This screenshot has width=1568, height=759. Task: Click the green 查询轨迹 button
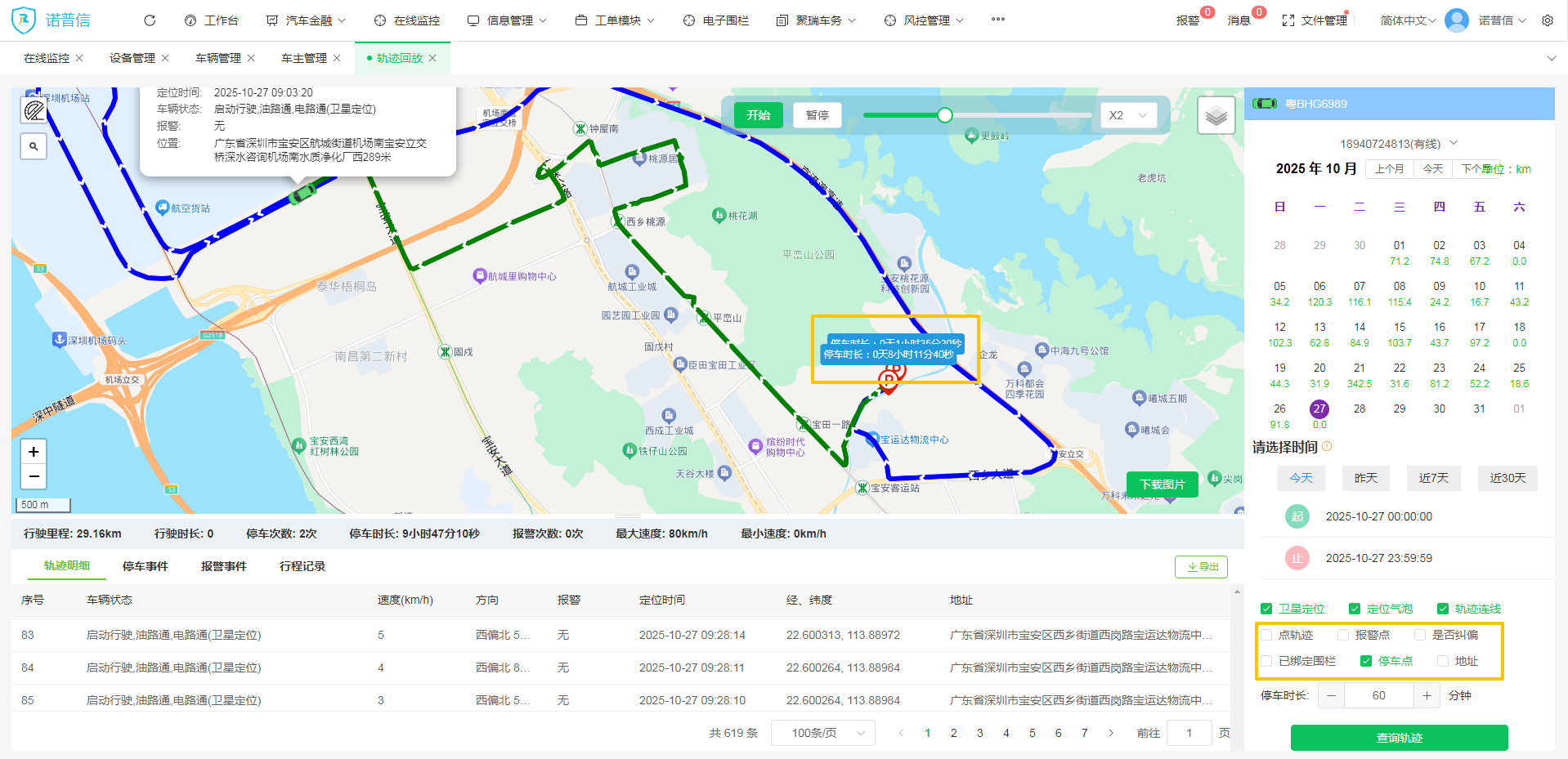[1399, 738]
